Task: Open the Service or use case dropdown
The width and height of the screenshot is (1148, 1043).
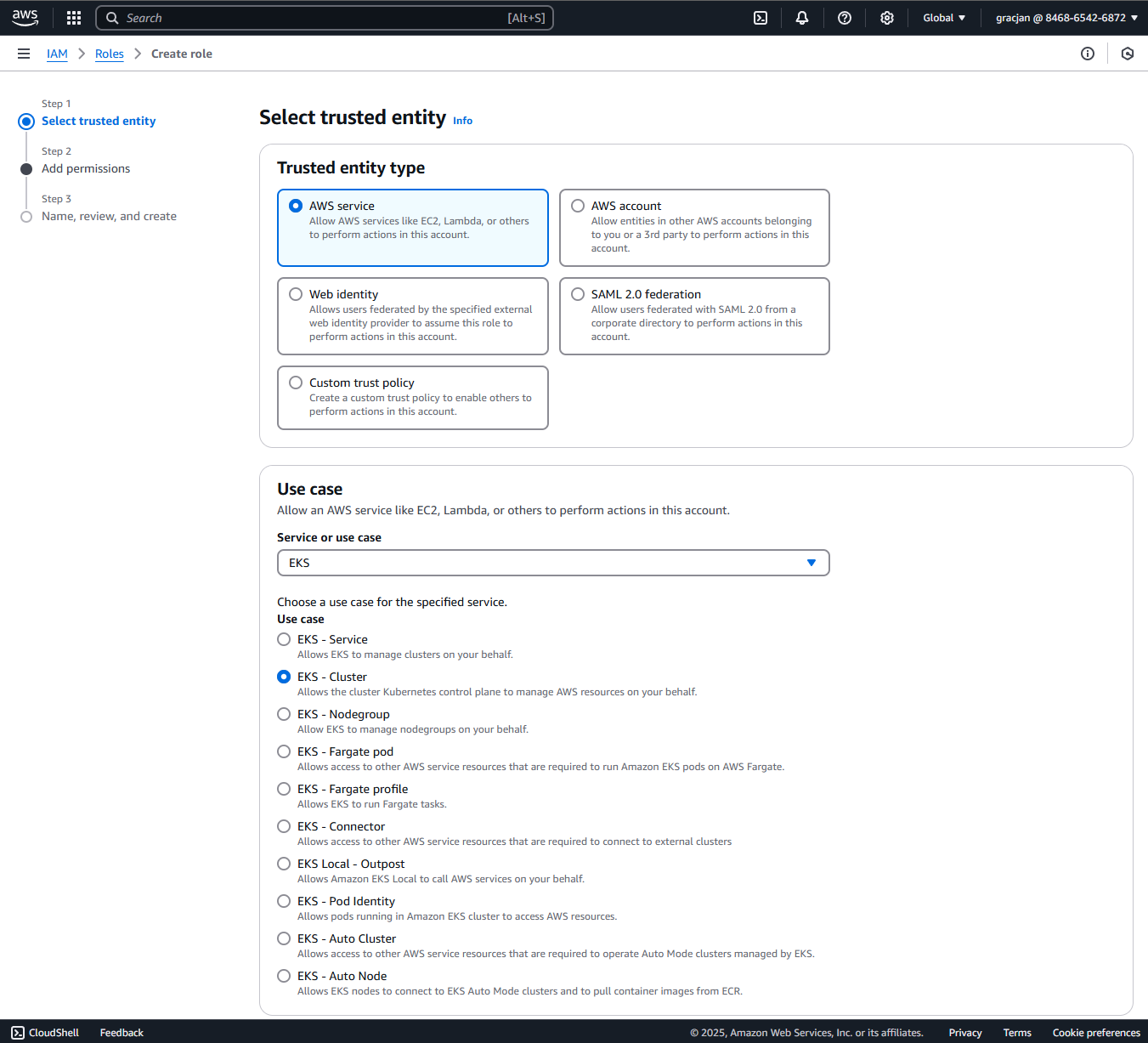Action: [553, 563]
